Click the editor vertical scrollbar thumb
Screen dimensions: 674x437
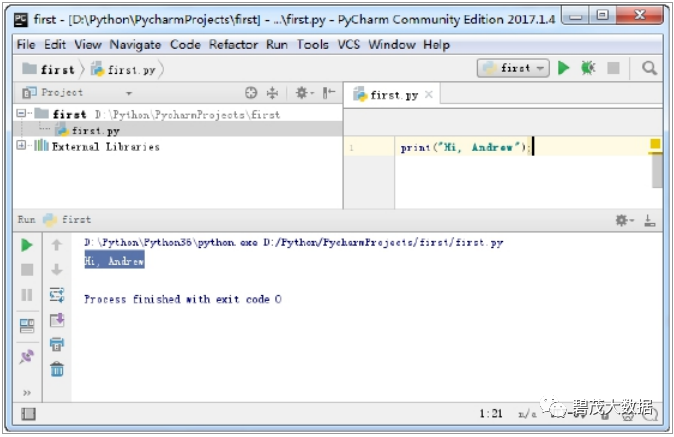pos(656,171)
